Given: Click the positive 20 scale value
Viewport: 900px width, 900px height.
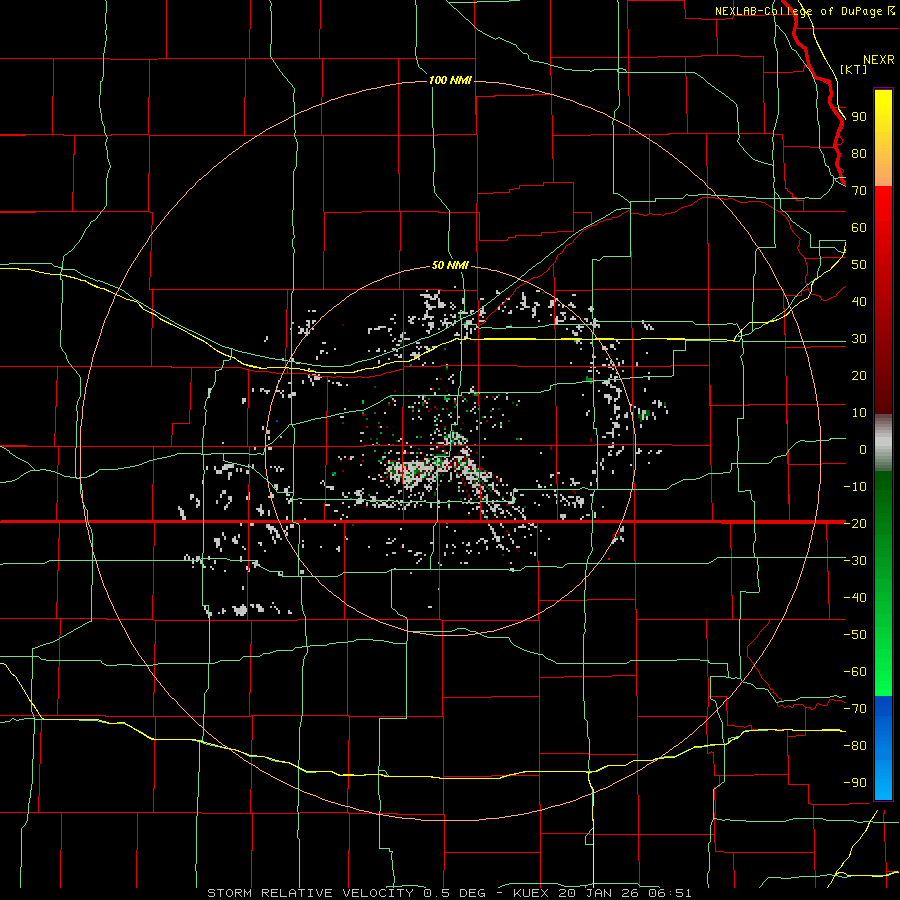Looking at the screenshot, I should point(859,376).
